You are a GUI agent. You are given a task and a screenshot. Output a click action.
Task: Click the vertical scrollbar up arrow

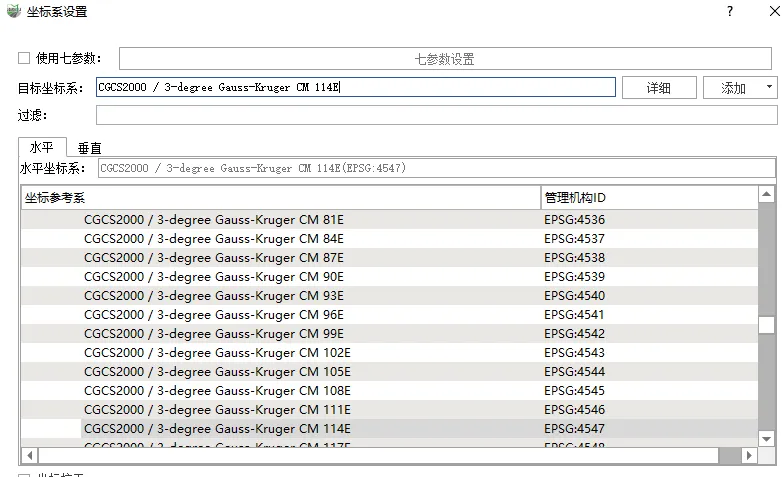pyautogui.click(x=767, y=195)
